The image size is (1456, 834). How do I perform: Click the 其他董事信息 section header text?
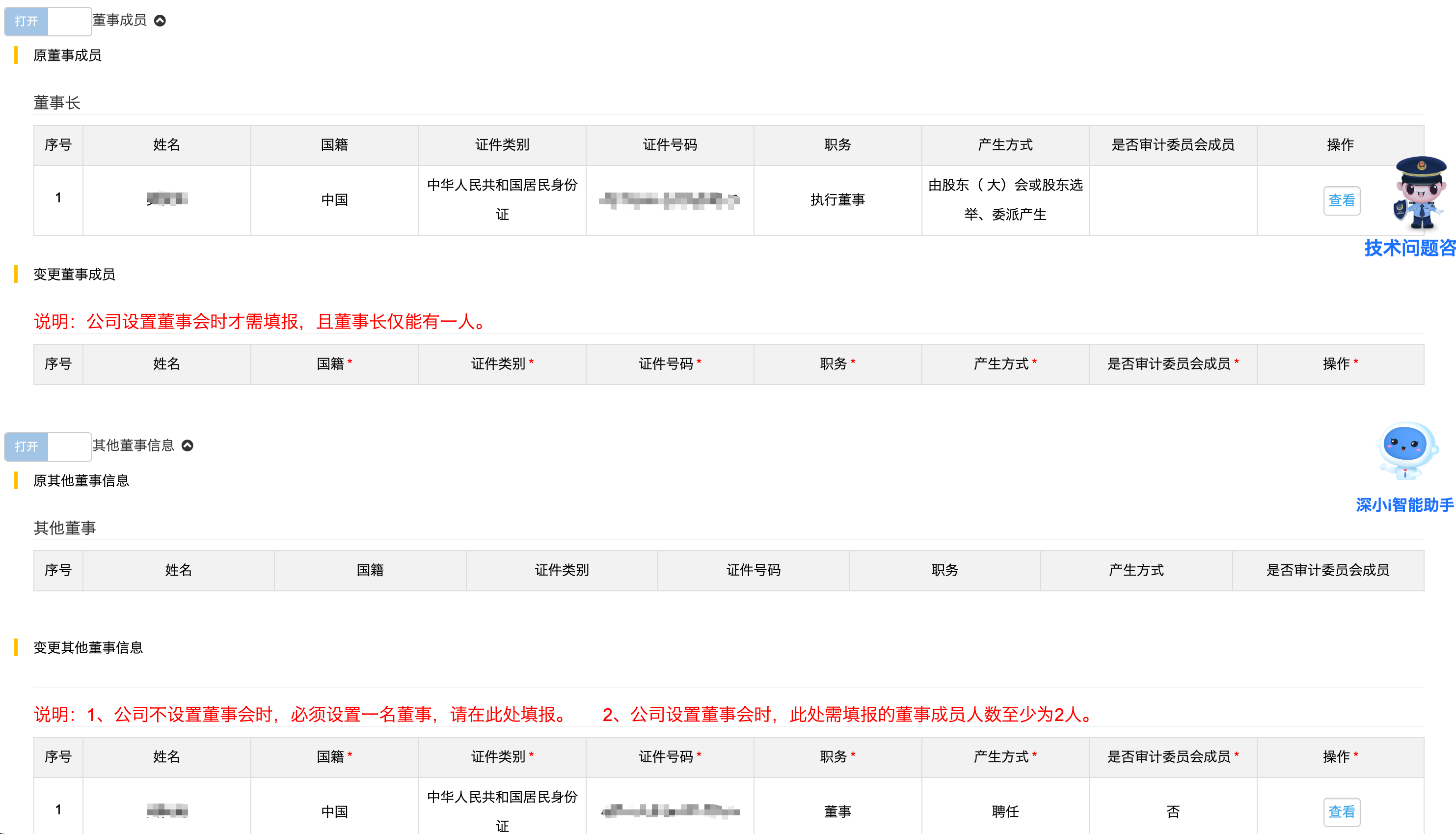coord(134,445)
